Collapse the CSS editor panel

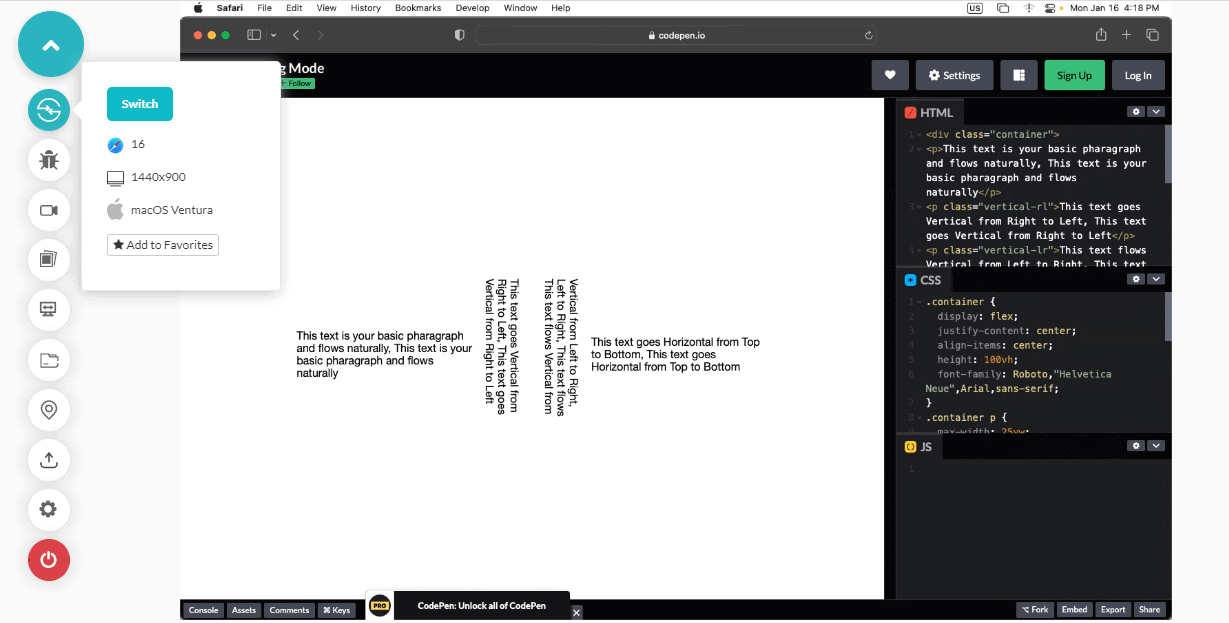[x=1157, y=279]
